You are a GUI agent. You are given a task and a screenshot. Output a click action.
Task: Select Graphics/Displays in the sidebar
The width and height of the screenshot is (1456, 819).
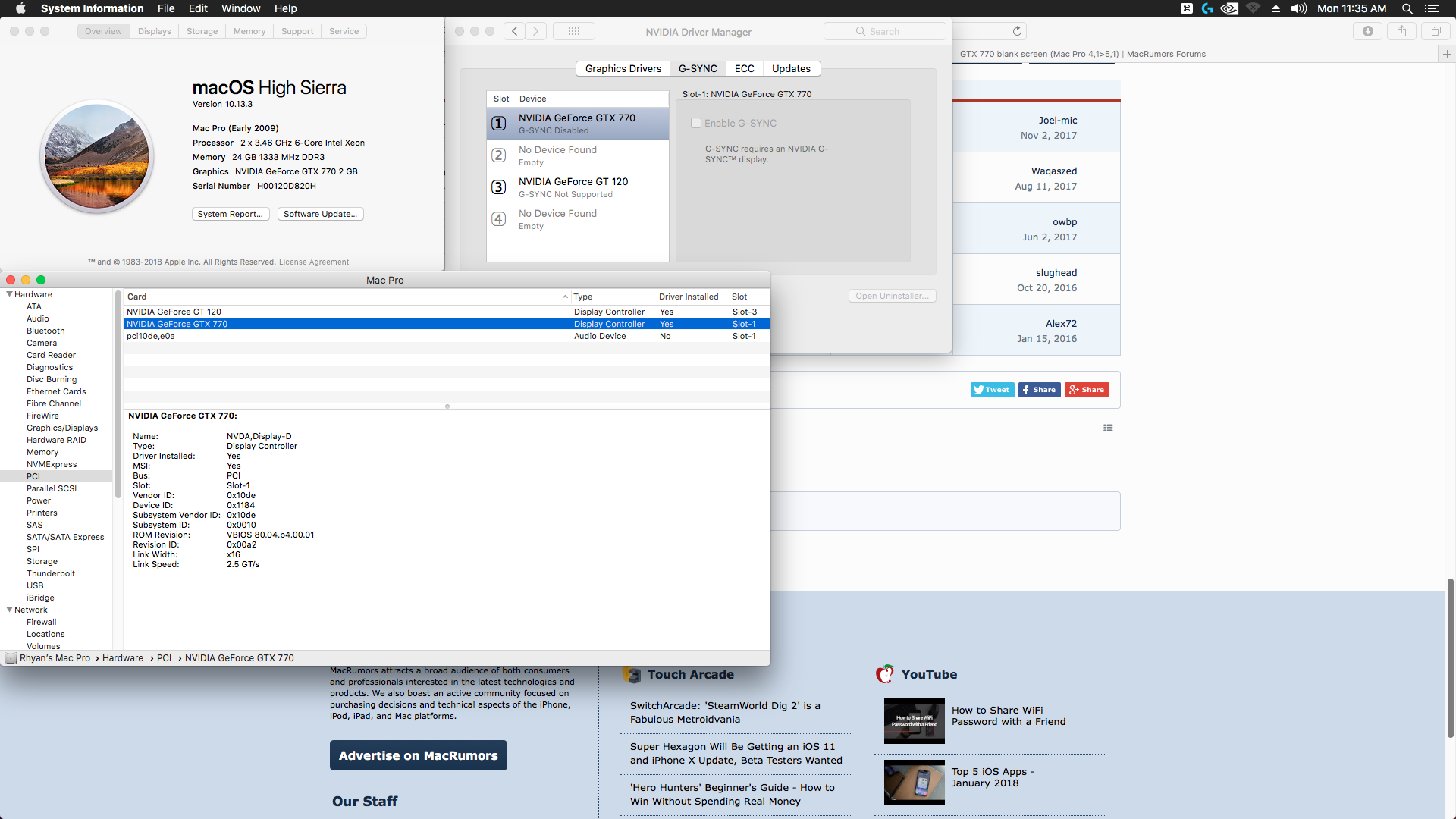click(62, 428)
